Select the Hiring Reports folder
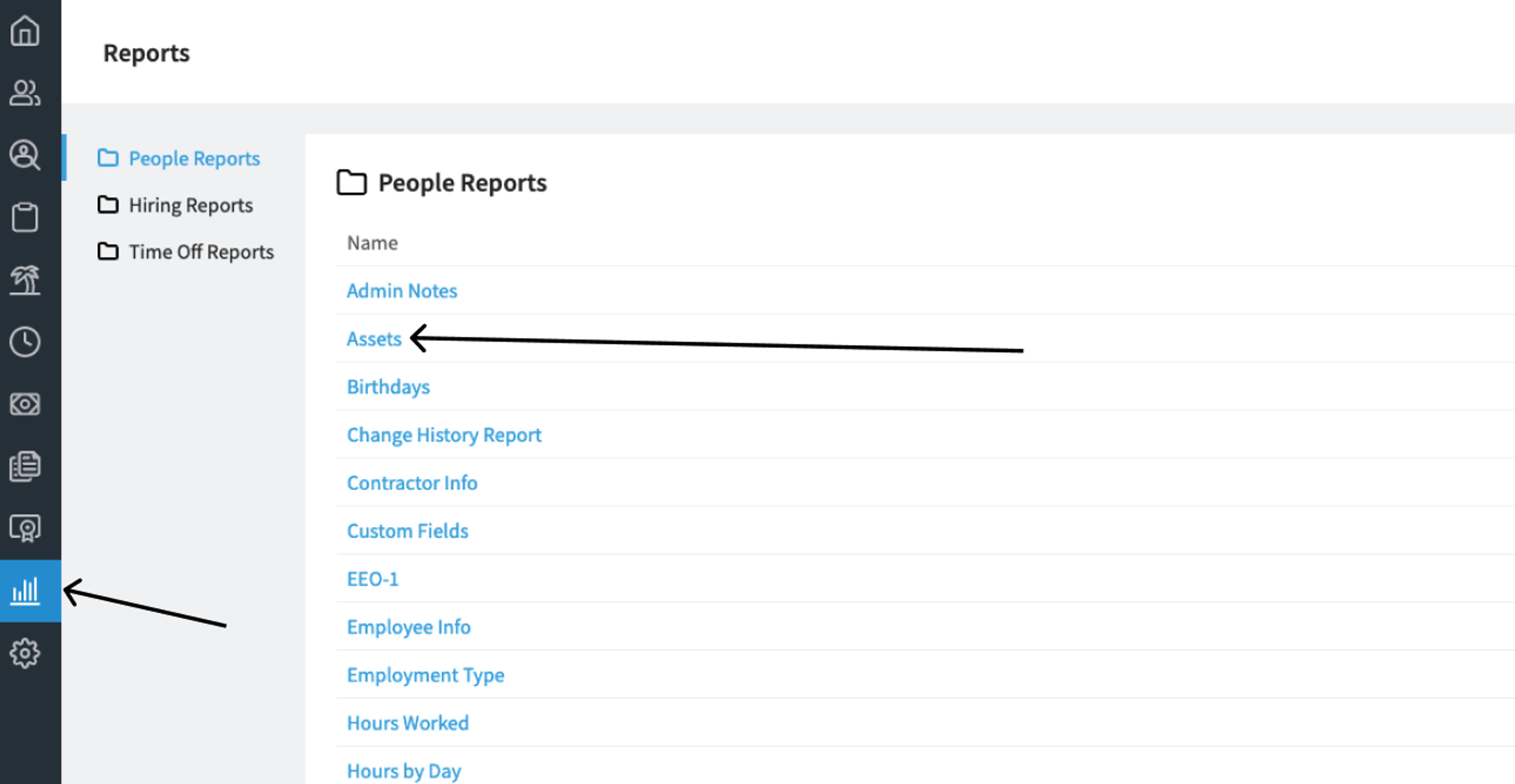This screenshot has height=784, width=1515. (175, 205)
